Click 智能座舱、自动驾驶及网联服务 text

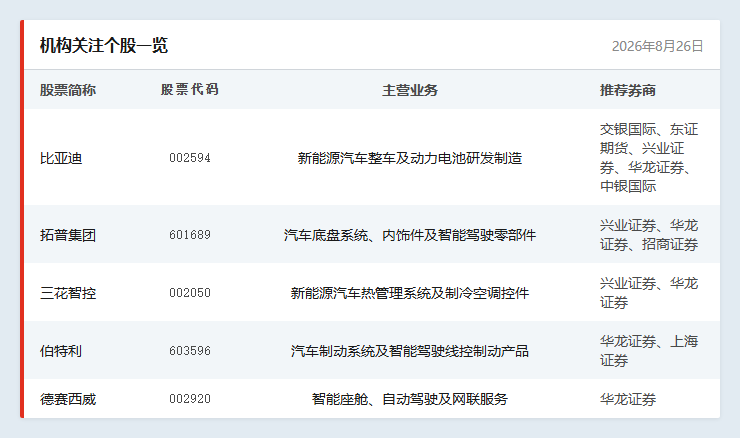[410, 399]
